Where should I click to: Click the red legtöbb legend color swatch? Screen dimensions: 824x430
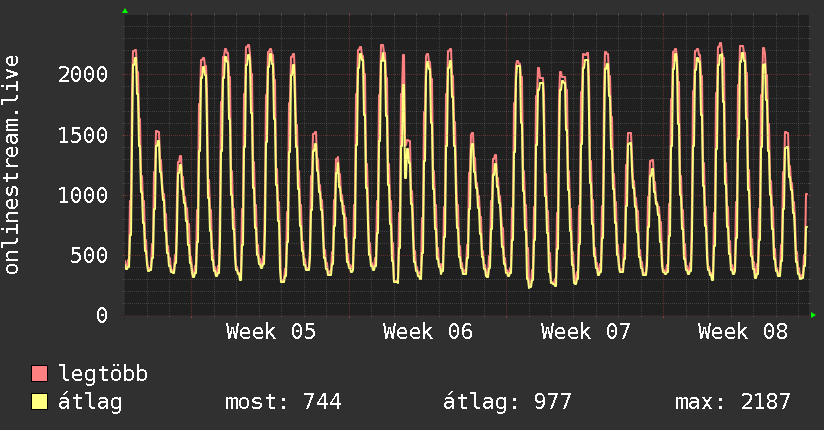[40, 375]
